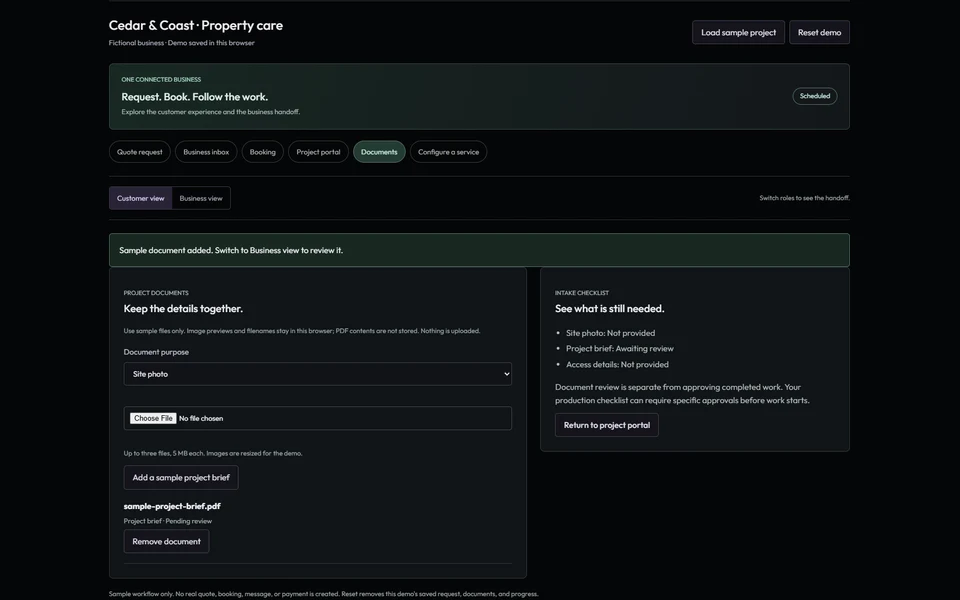This screenshot has width=960, height=600.
Task: Switch to the Business inbox tab
Action: pyautogui.click(x=206, y=152)
